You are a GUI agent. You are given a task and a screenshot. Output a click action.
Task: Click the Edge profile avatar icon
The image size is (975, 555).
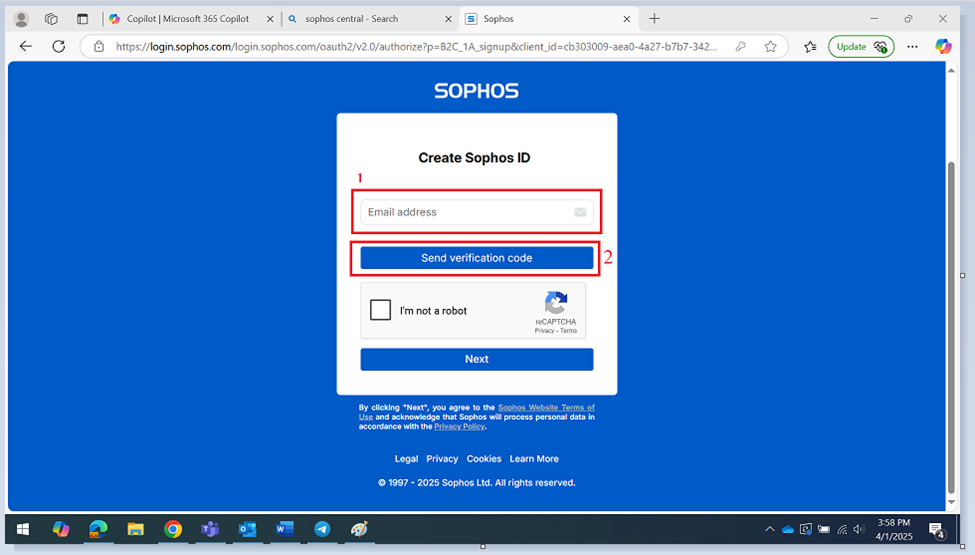coord(21,18)
